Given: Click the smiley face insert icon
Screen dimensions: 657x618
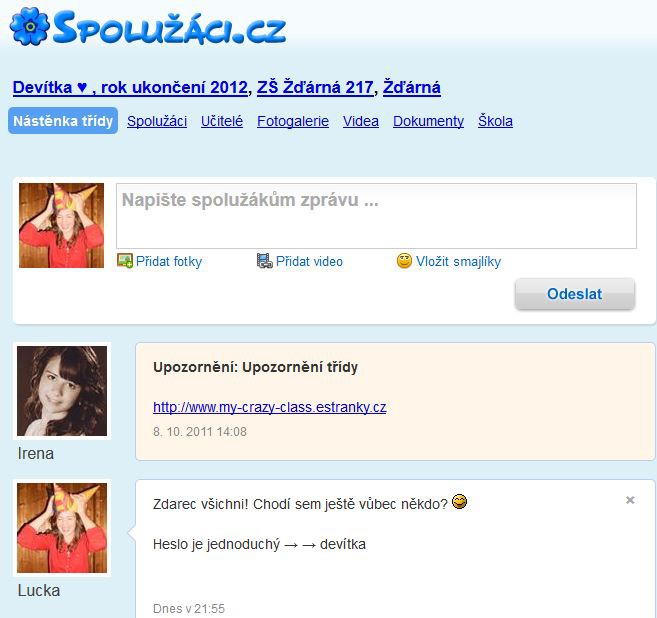Looking at the screenshot, I should [x=404, y=261].
